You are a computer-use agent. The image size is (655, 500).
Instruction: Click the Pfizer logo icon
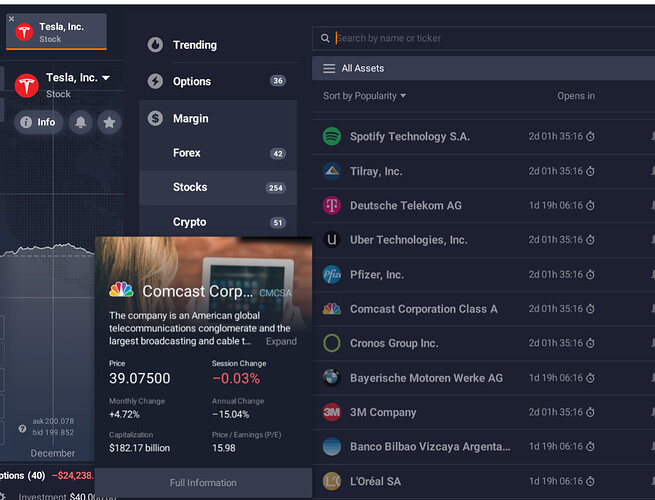[x=332, y=274]
